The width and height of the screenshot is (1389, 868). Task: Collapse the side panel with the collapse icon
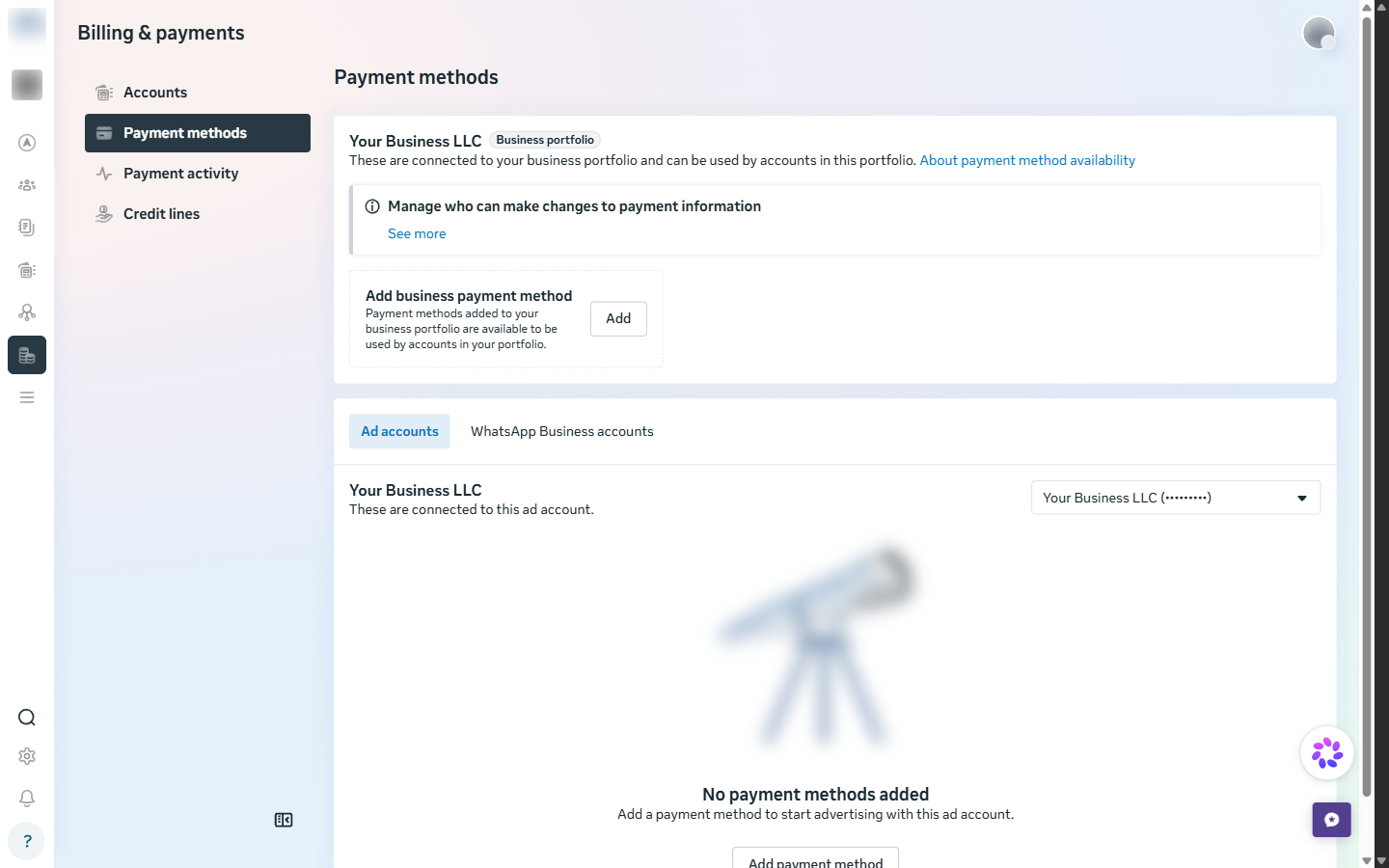click(x=284, y=820)
